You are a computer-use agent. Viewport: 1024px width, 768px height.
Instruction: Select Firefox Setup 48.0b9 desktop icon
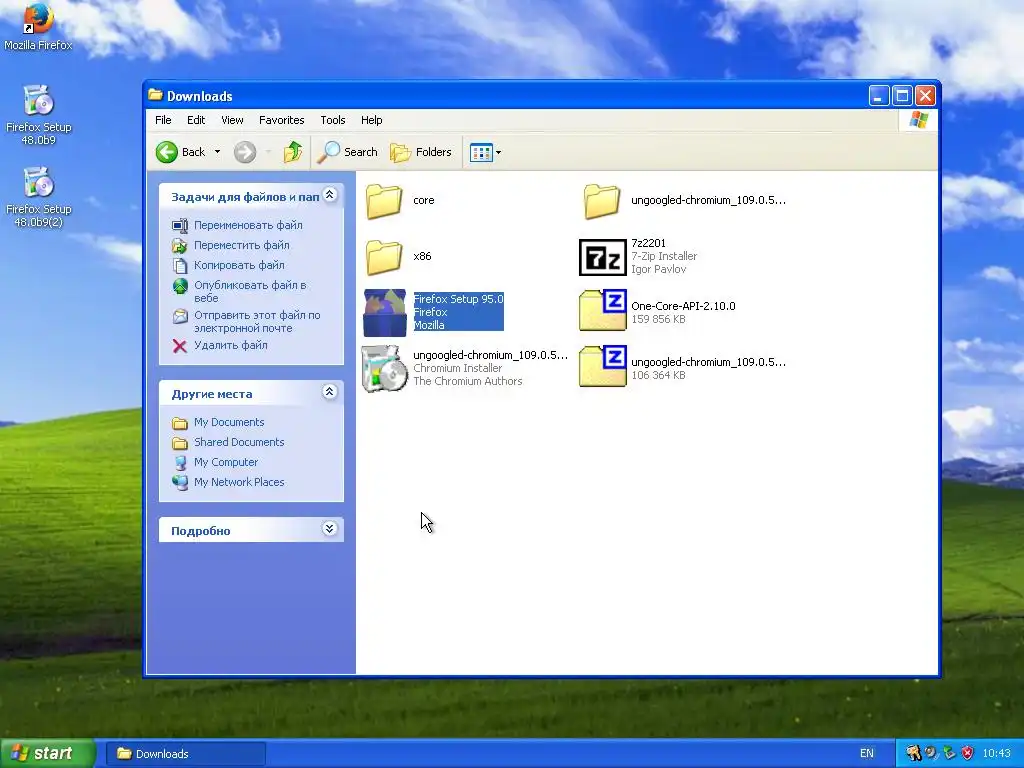(x=39, y=115)
